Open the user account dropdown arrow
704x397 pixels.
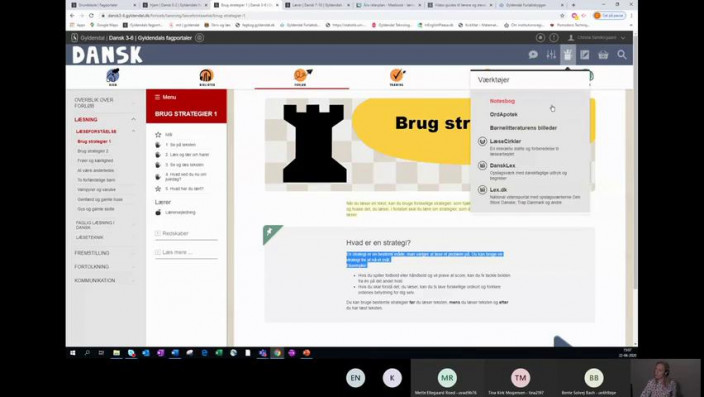623,38
